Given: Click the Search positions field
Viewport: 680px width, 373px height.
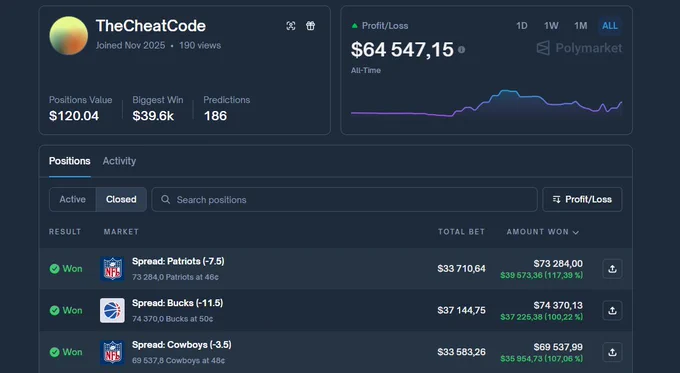Looking at the screenshot, I should (344, 200).
